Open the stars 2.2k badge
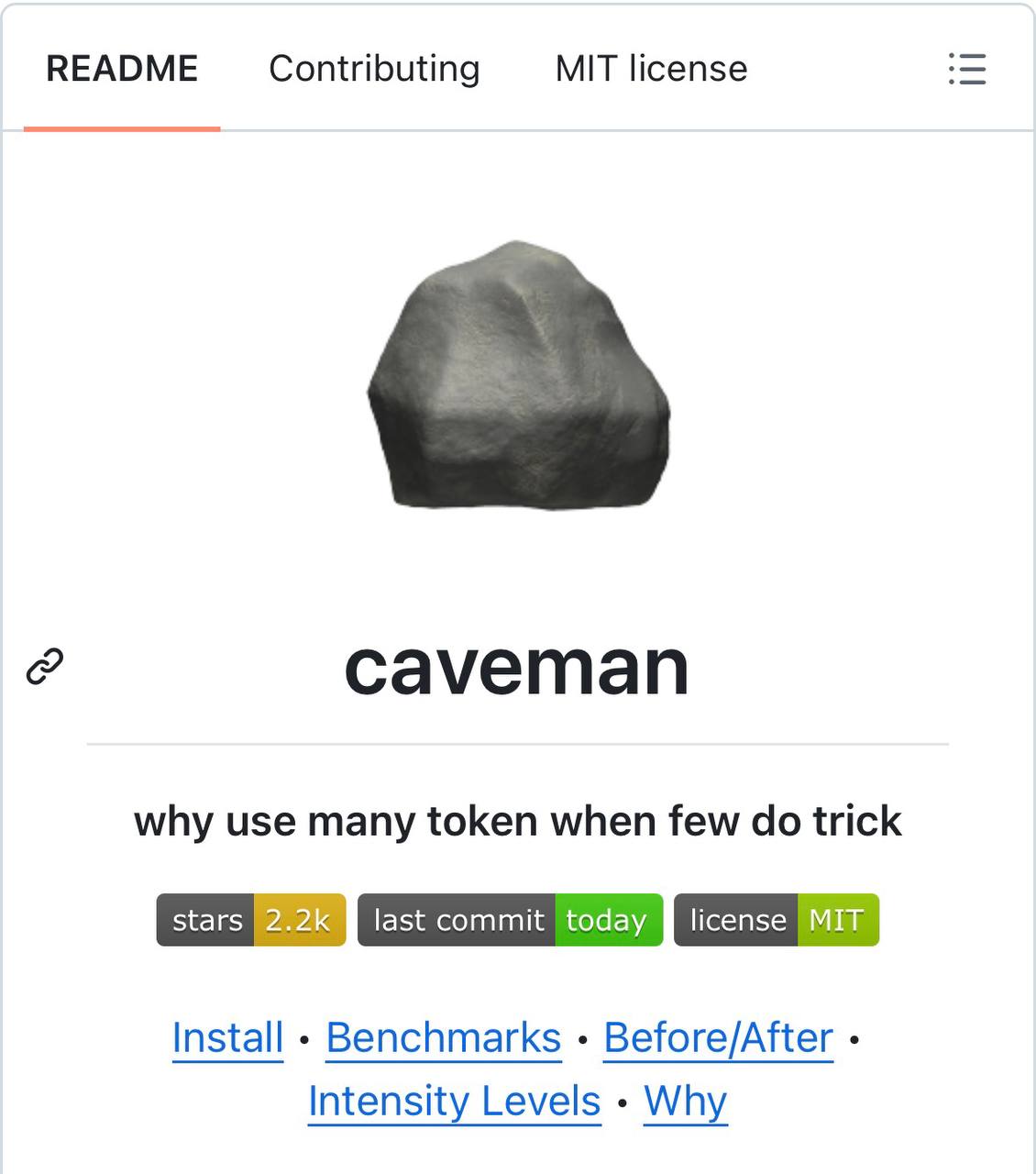This screenshot has height=1174, width=1036. coord(251,919)
